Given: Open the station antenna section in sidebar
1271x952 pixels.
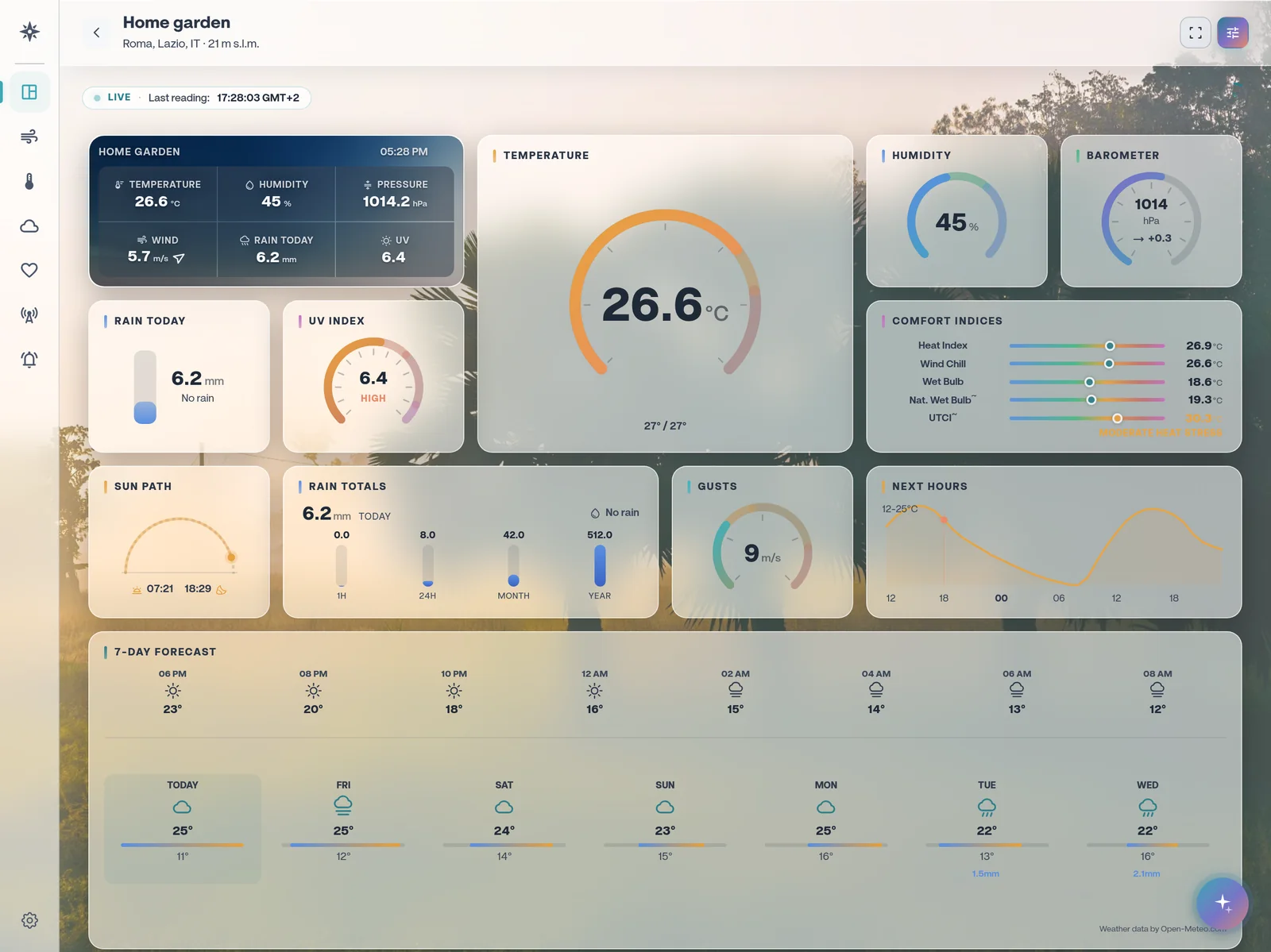Looking at the screenshot, I should [29, 315].
